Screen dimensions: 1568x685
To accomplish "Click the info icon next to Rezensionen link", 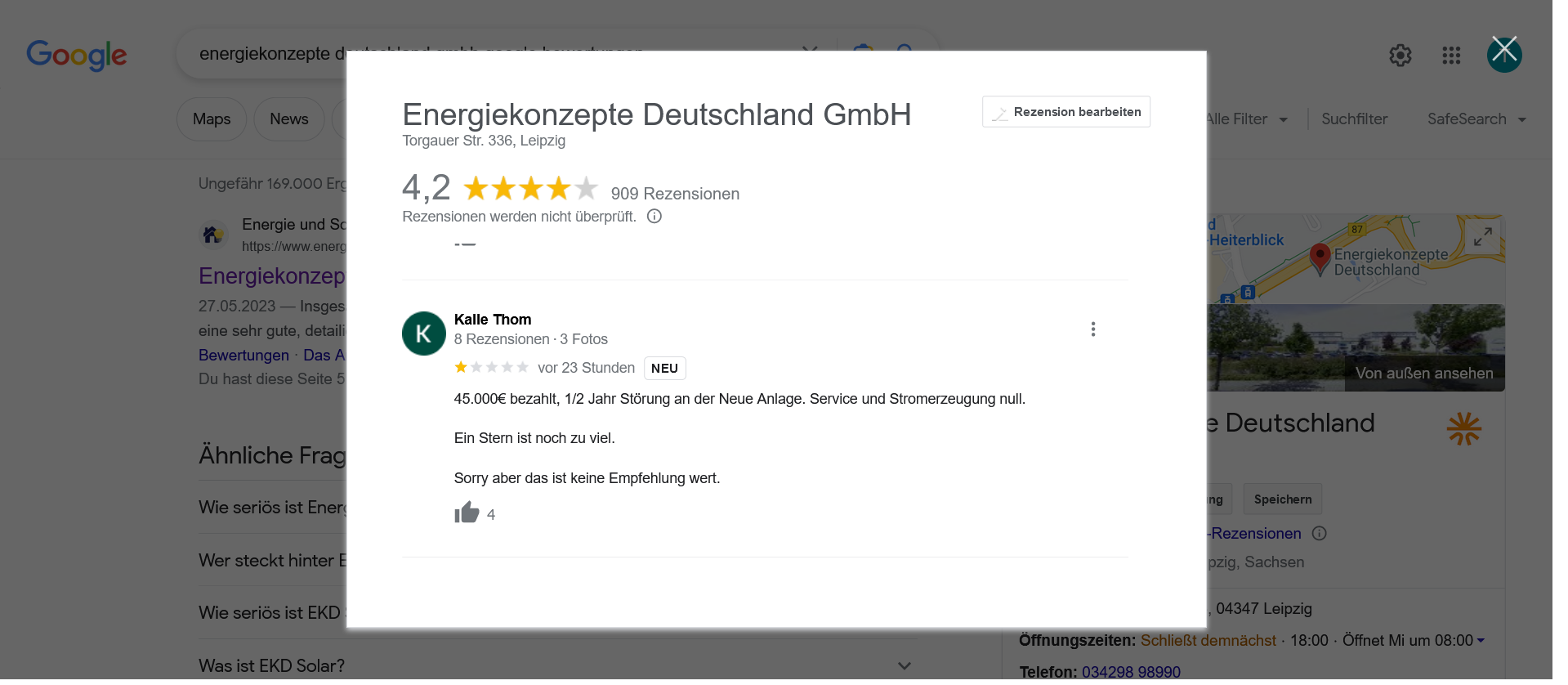I will click(1319, 534).
